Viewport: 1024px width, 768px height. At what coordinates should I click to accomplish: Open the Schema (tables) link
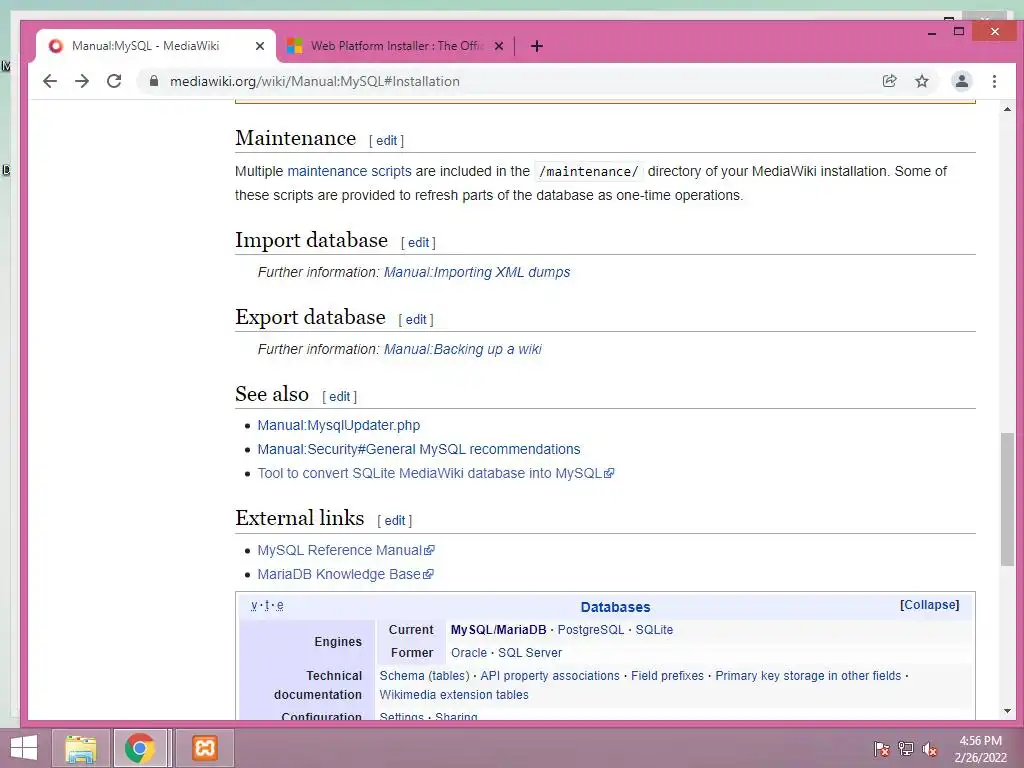tap(424, 675)
